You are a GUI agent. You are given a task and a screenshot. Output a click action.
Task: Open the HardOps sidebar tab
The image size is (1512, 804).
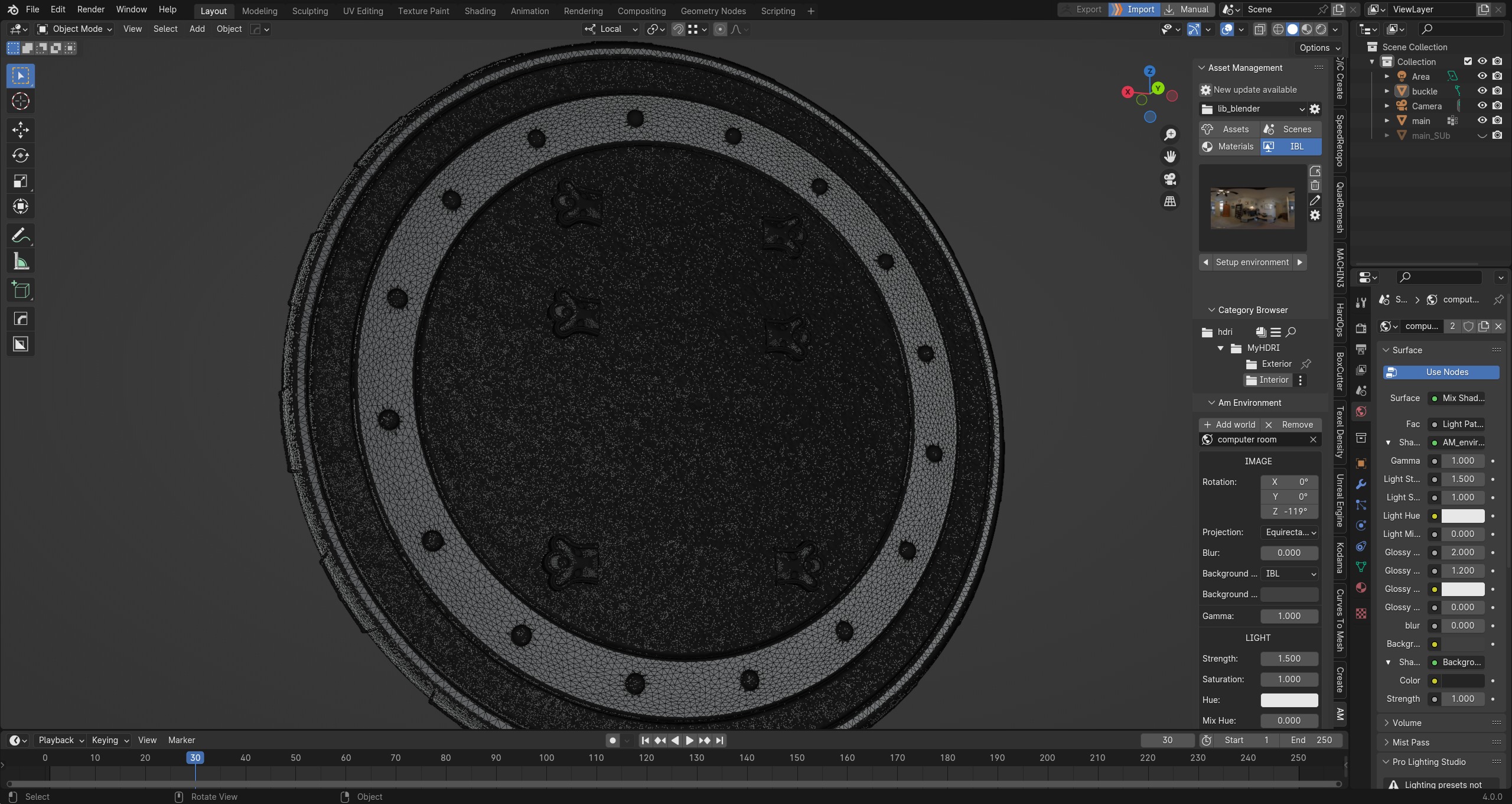(x=1340, y=320)
